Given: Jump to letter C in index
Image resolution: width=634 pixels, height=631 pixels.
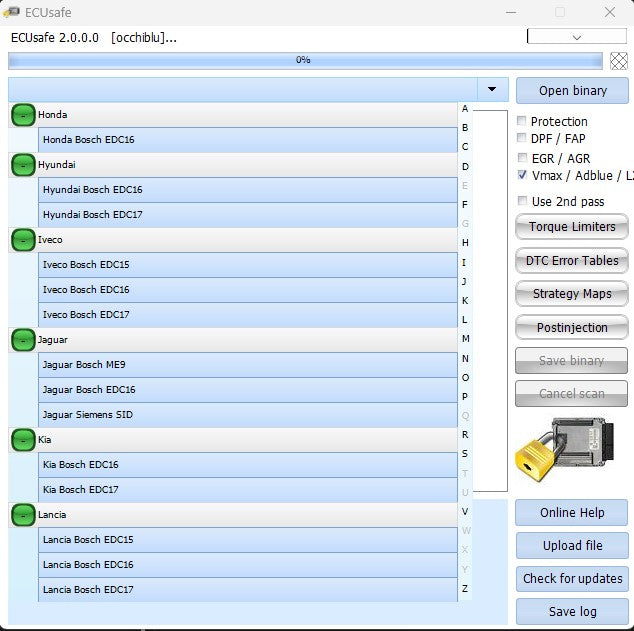Looking at the screenshot, I should tap(465, 147).
